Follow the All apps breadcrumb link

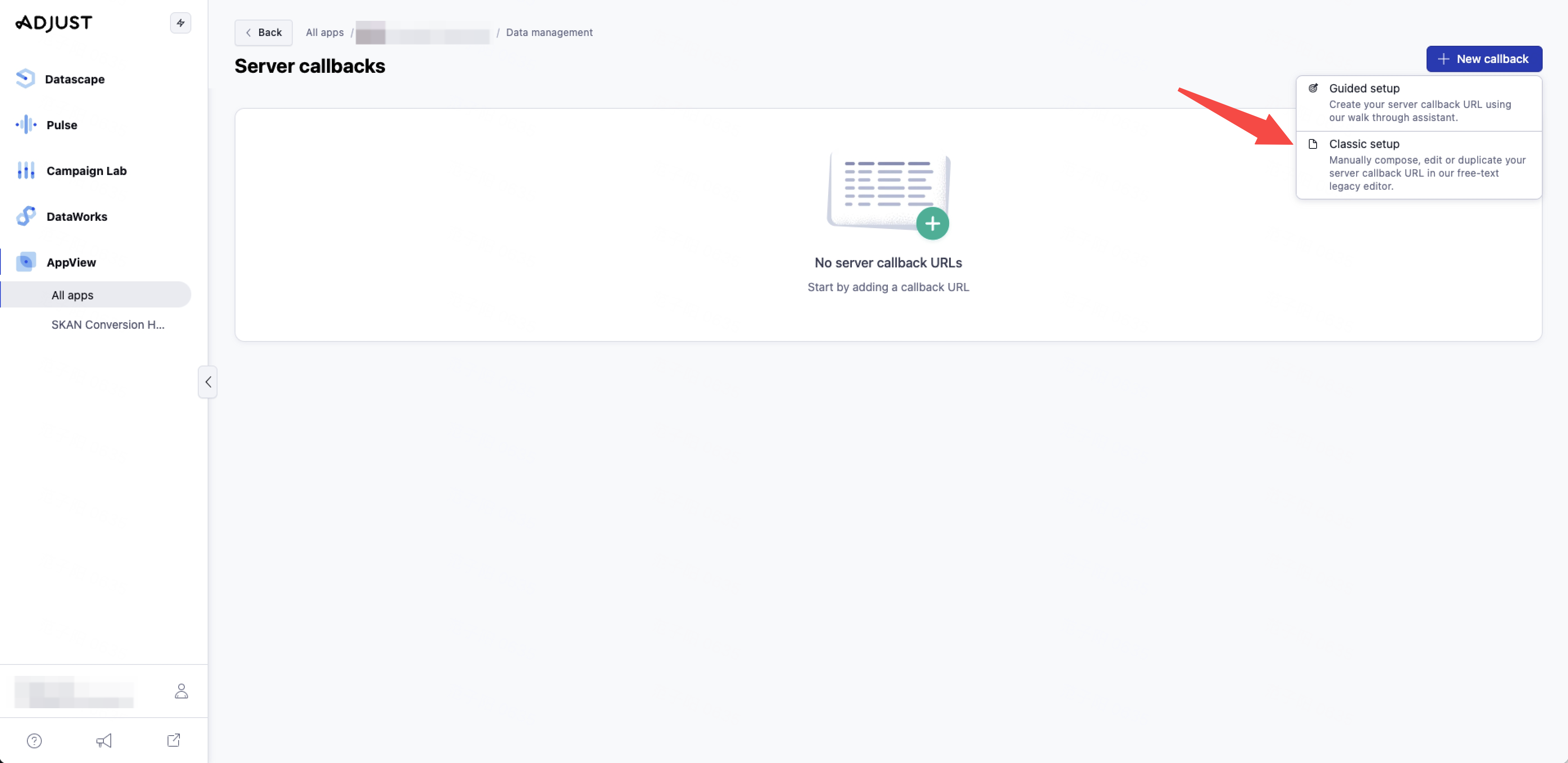point(325,32)
